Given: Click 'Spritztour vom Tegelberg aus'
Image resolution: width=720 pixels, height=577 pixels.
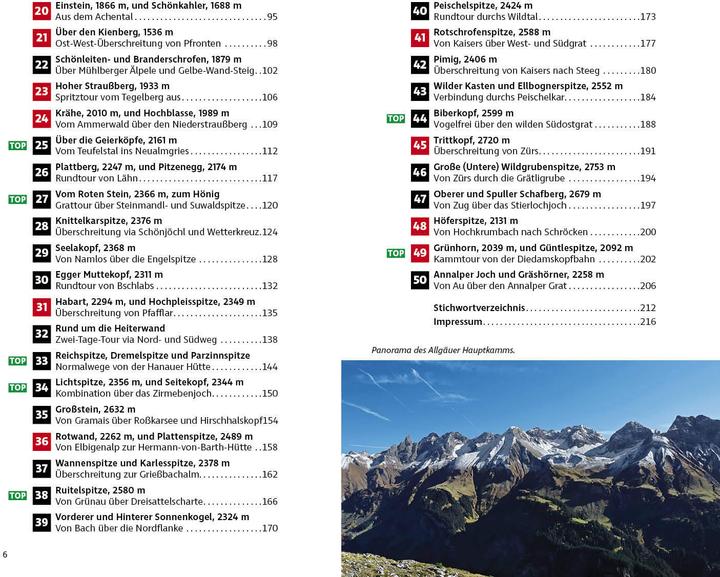Looking at the screenshot, I should click(x=118, y=97).
